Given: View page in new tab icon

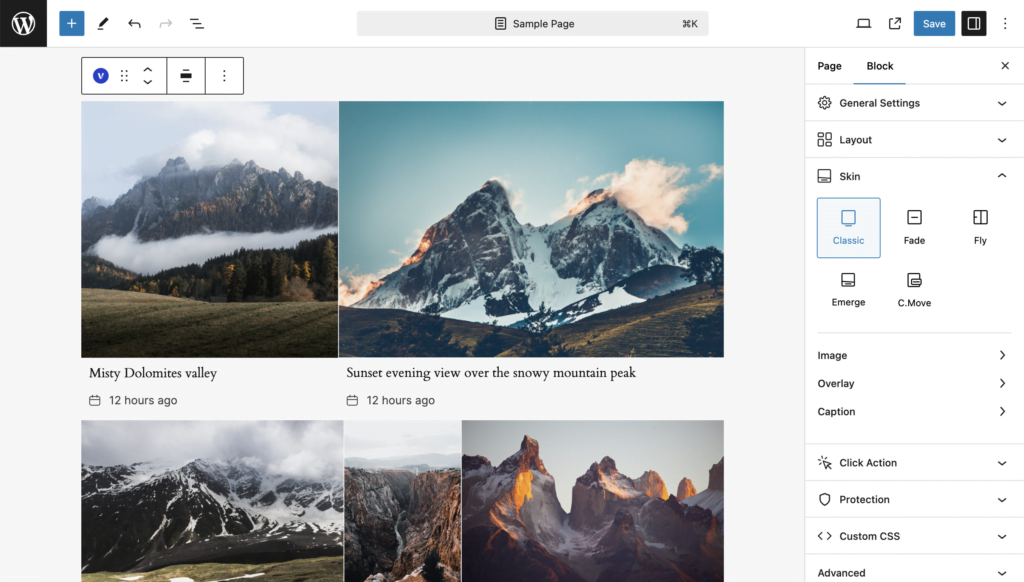Looking at the screenshot, I should click(x=895, y=24).
